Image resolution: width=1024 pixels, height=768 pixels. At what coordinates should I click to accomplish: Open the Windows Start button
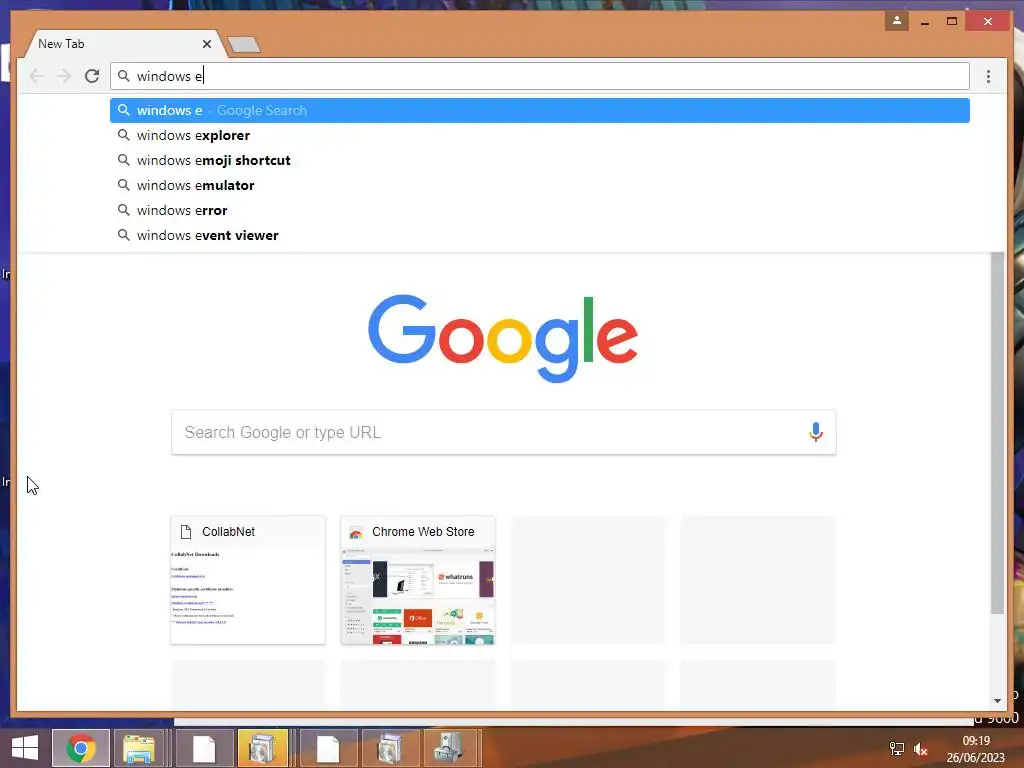tap(25, 748)
